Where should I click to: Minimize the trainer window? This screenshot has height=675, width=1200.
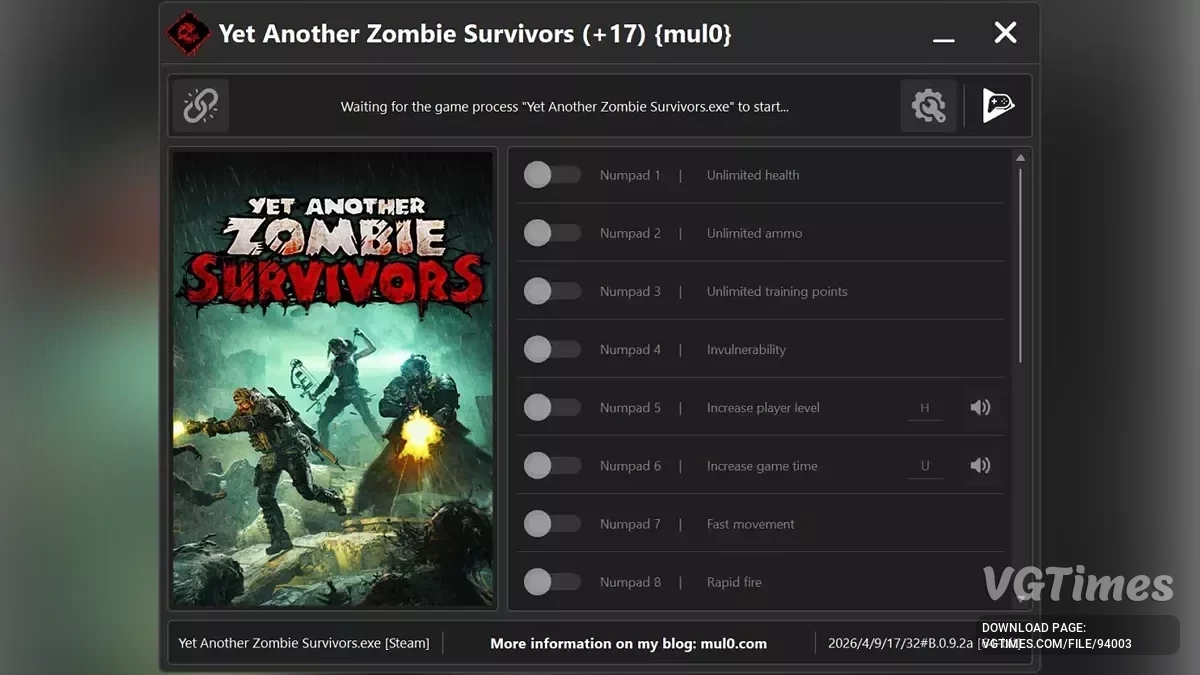(x=943, y=40)
